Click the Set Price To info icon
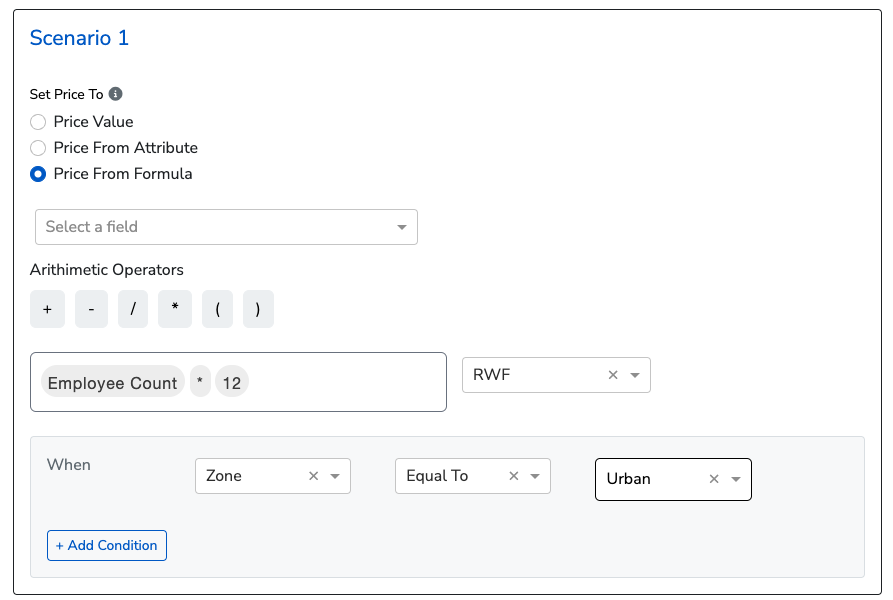This screenshot has width=893, height=600. 116,94
